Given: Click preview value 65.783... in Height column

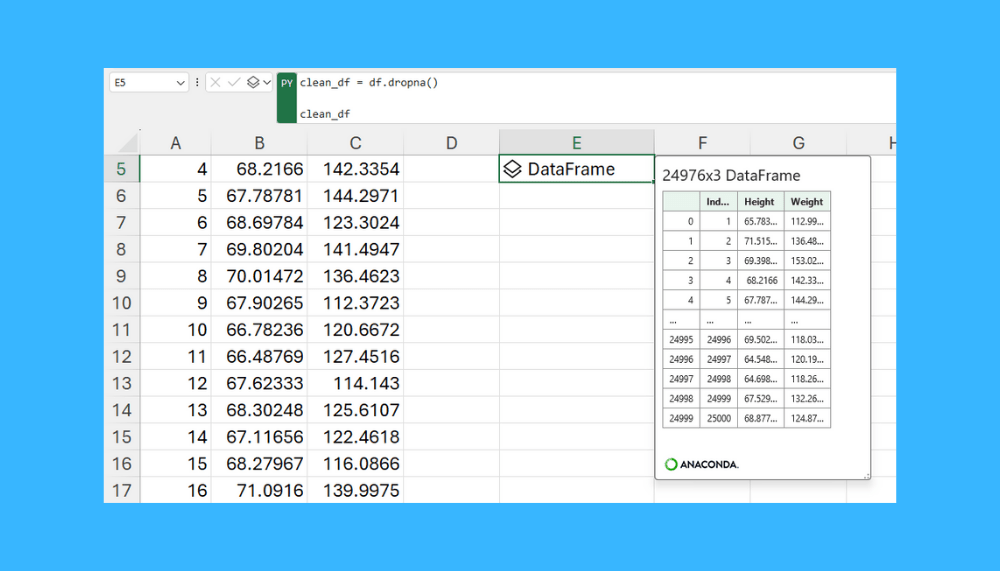Looking at the screenshot, I should (x=761, y=221).
